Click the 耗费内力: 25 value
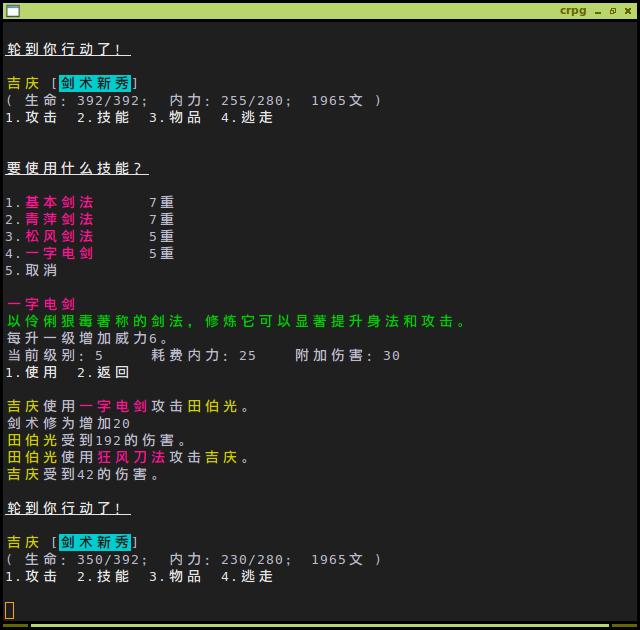The width and height of the screenshot is (640, 630). [x=203, y=355]
